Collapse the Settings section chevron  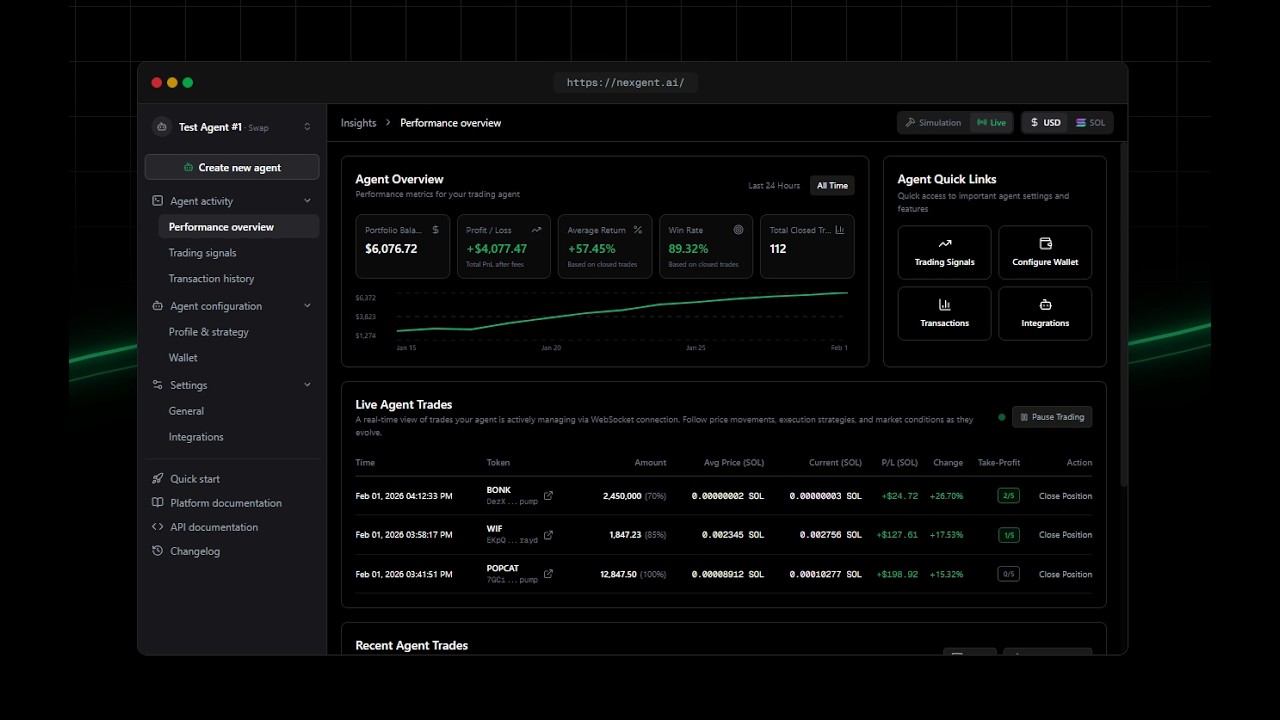[307, 385]
